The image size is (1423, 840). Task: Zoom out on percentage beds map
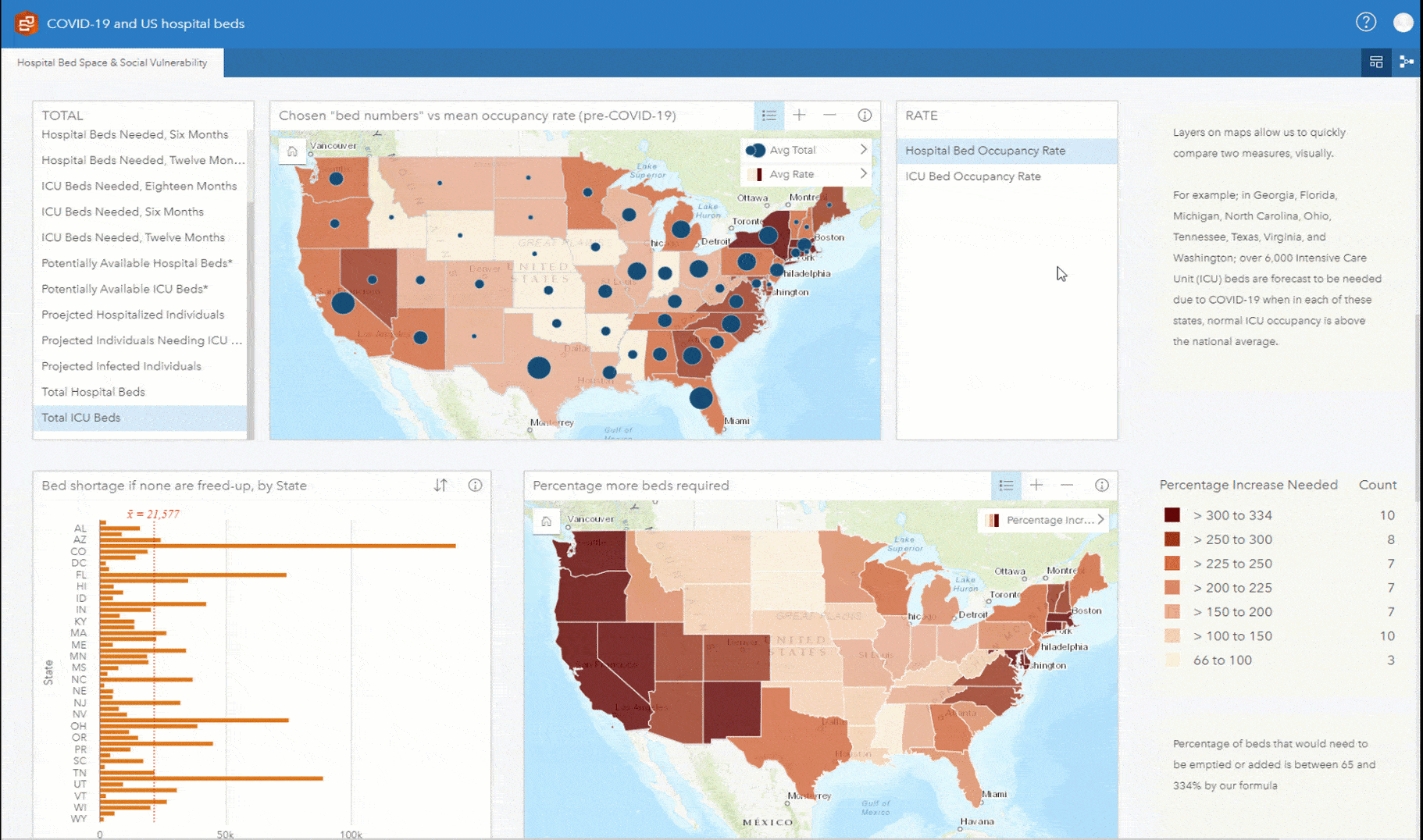click(1067, 486)
